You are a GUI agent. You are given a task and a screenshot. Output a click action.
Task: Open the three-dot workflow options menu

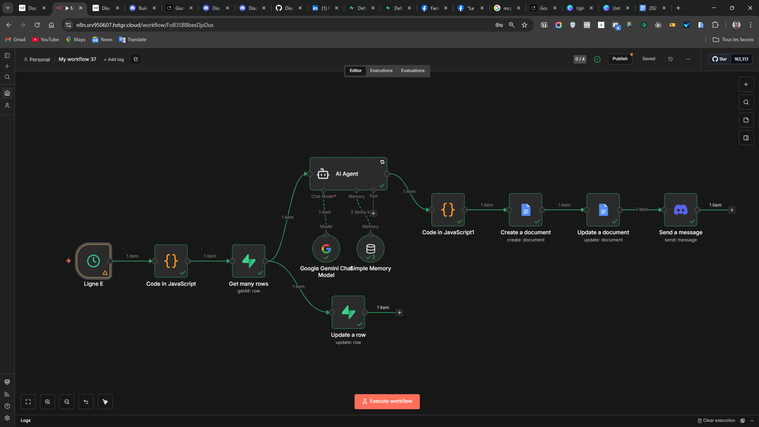coord(688,59)
